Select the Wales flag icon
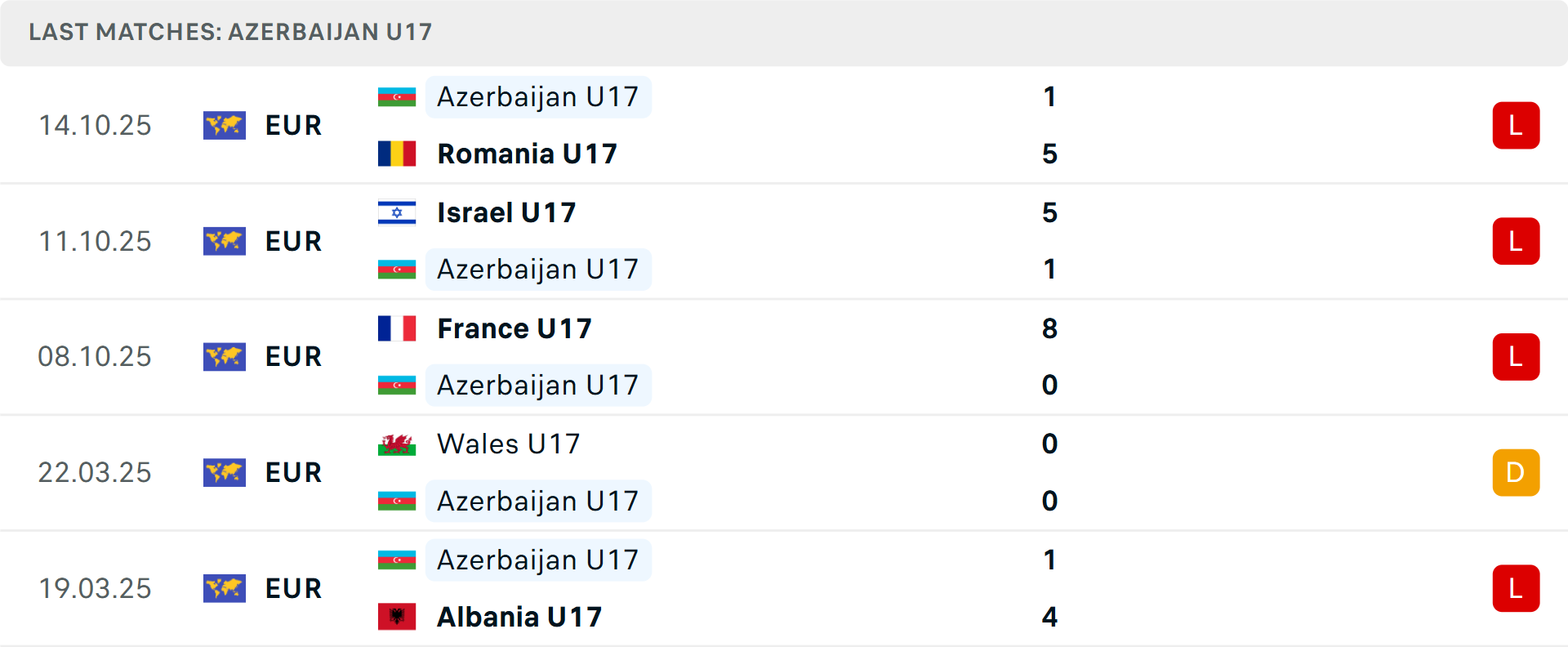1568x647 pixels. [397, 444]
